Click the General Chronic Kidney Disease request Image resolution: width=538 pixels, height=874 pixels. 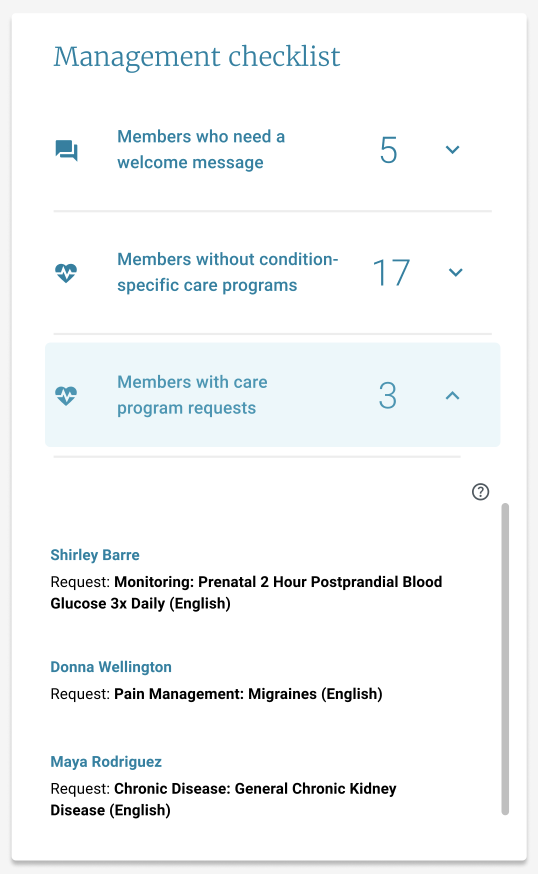224,799
